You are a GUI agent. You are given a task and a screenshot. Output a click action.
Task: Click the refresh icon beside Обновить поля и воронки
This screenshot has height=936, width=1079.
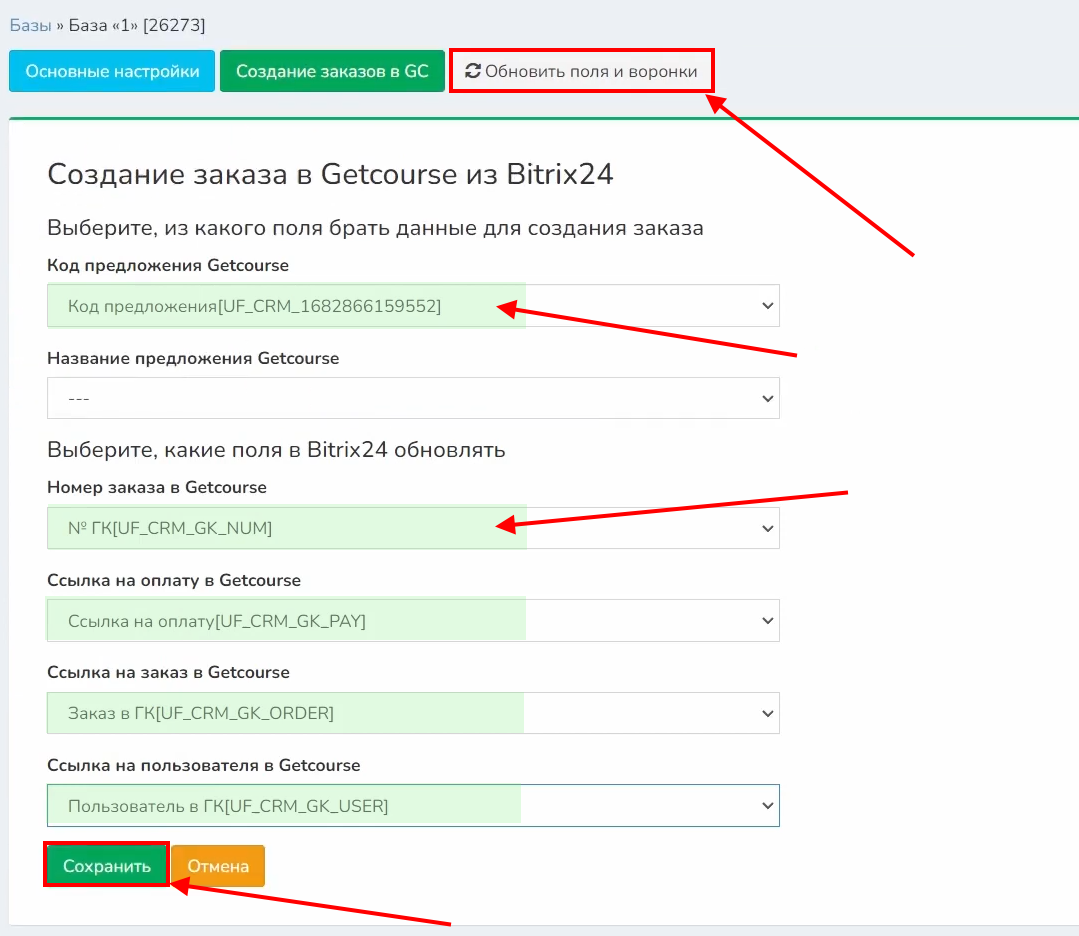(473, 72)
